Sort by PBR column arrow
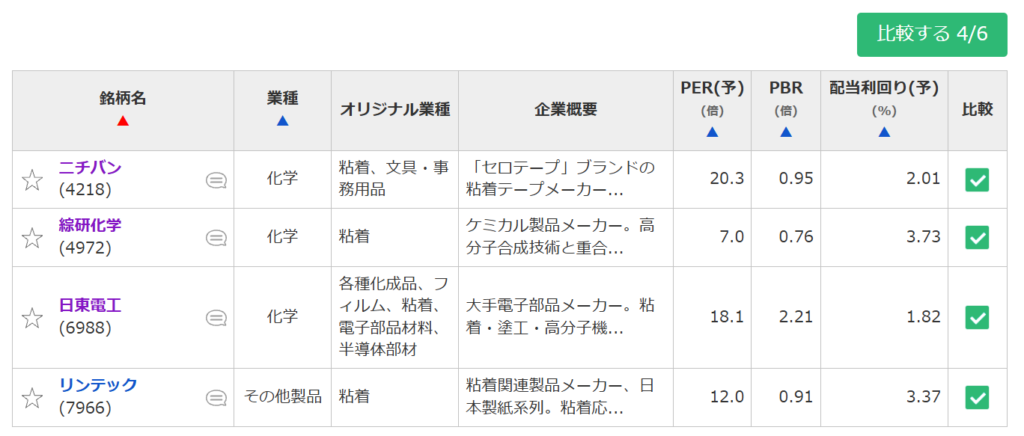This screenshot has height=436, width=1024. click(786, 132)
